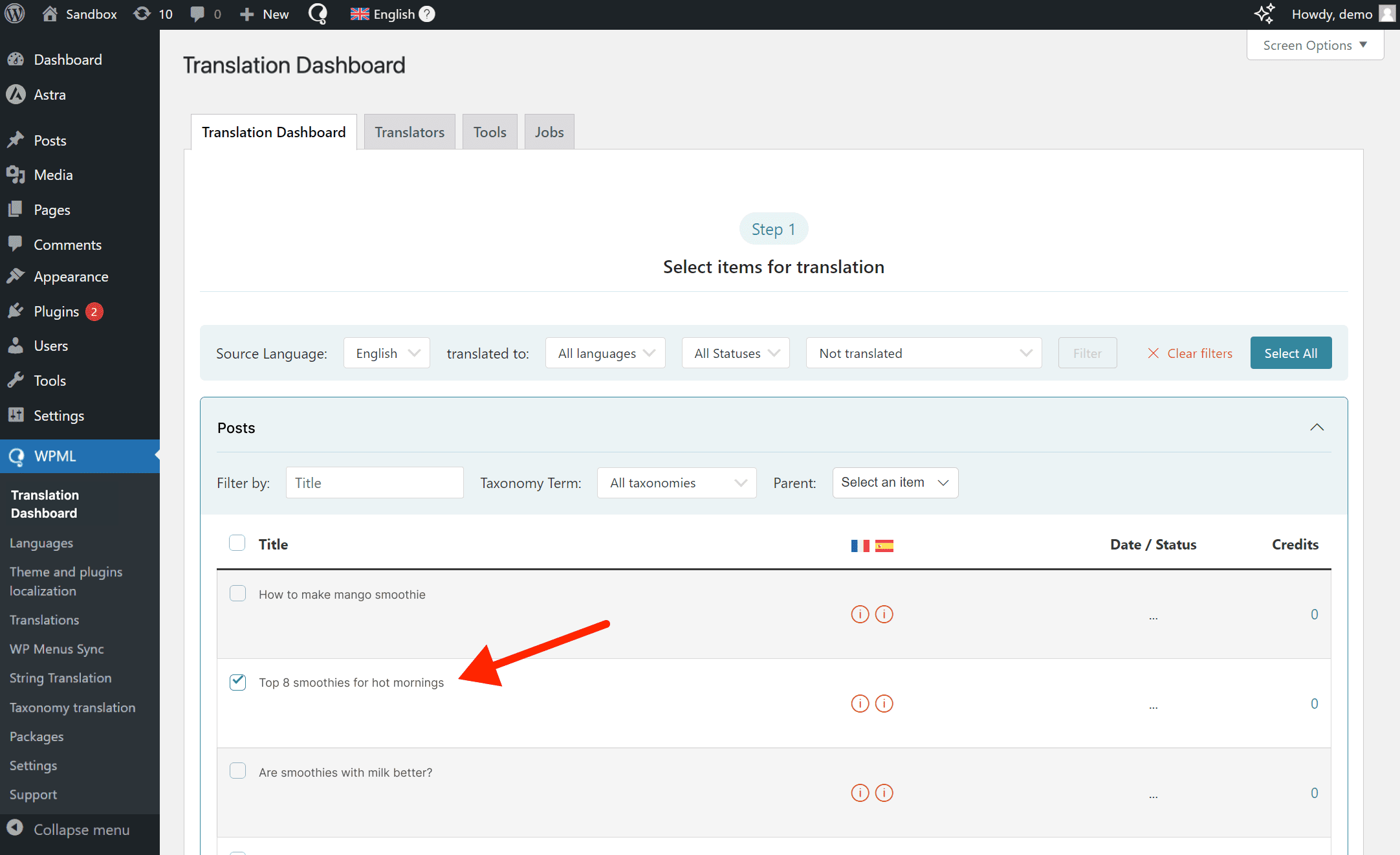The width and height of the screenshot is (1400, 855).
Task: Check How to make mango smoothie
Action: 237,594
